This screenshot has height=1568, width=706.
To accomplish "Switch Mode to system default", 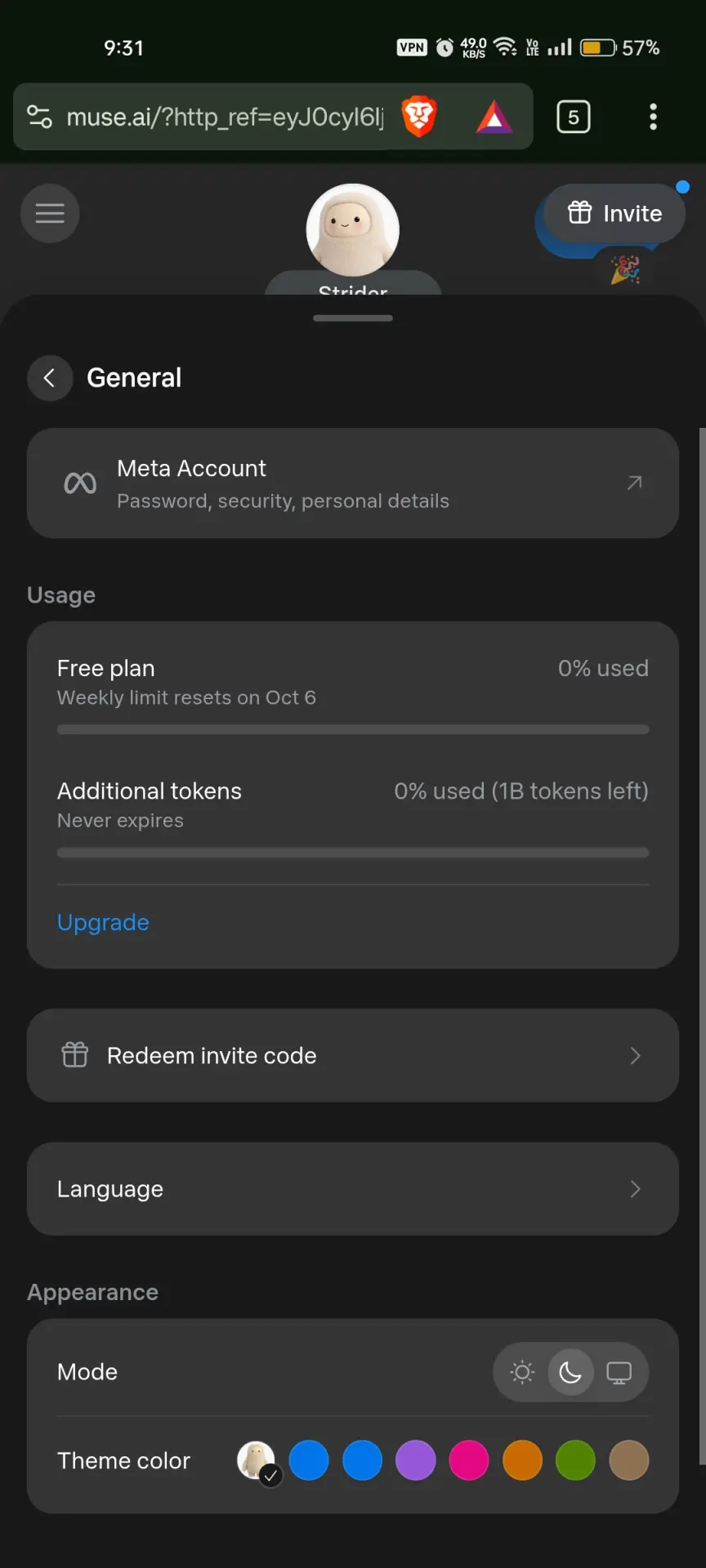I will point(619,1372).
